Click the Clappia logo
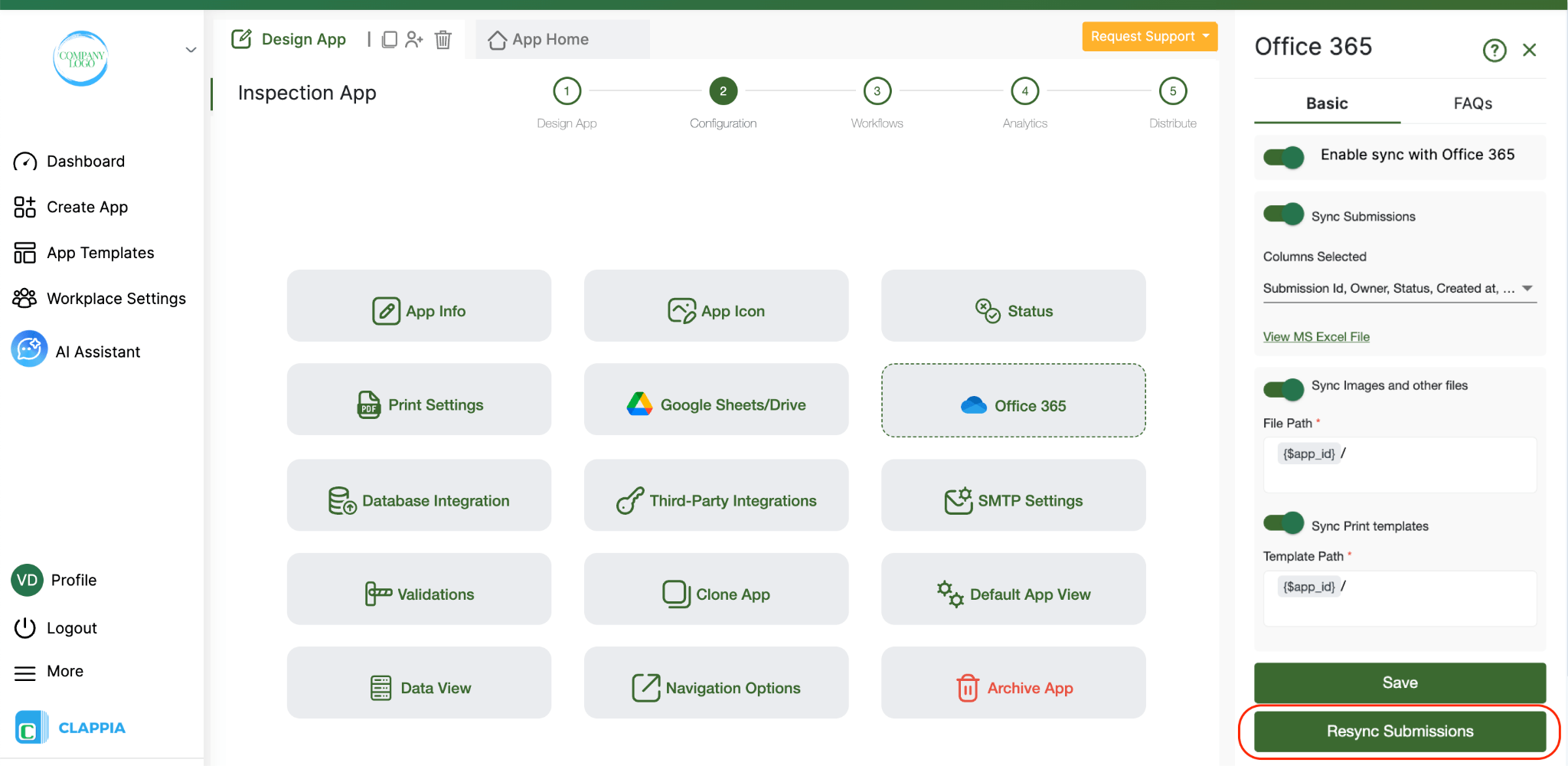 [70, 728]
